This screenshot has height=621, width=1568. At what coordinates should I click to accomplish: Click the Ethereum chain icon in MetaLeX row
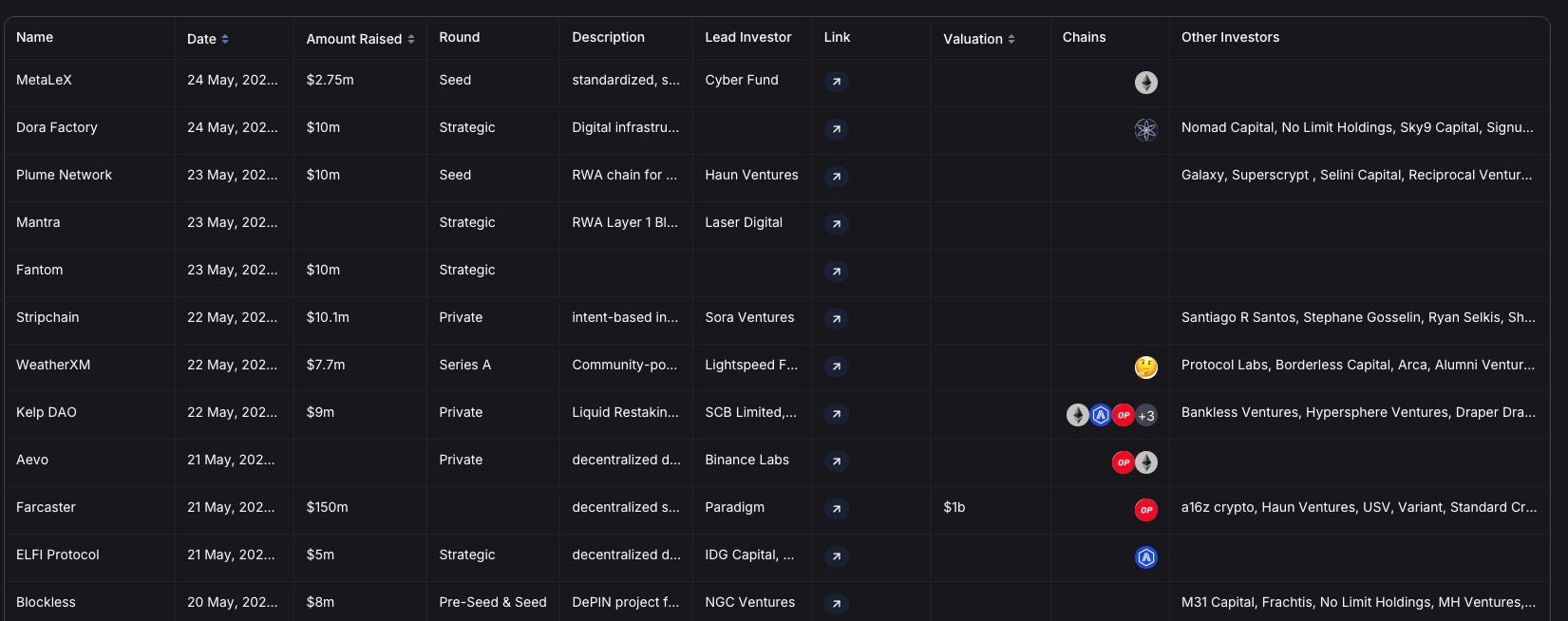click(x=1146, y=83)
